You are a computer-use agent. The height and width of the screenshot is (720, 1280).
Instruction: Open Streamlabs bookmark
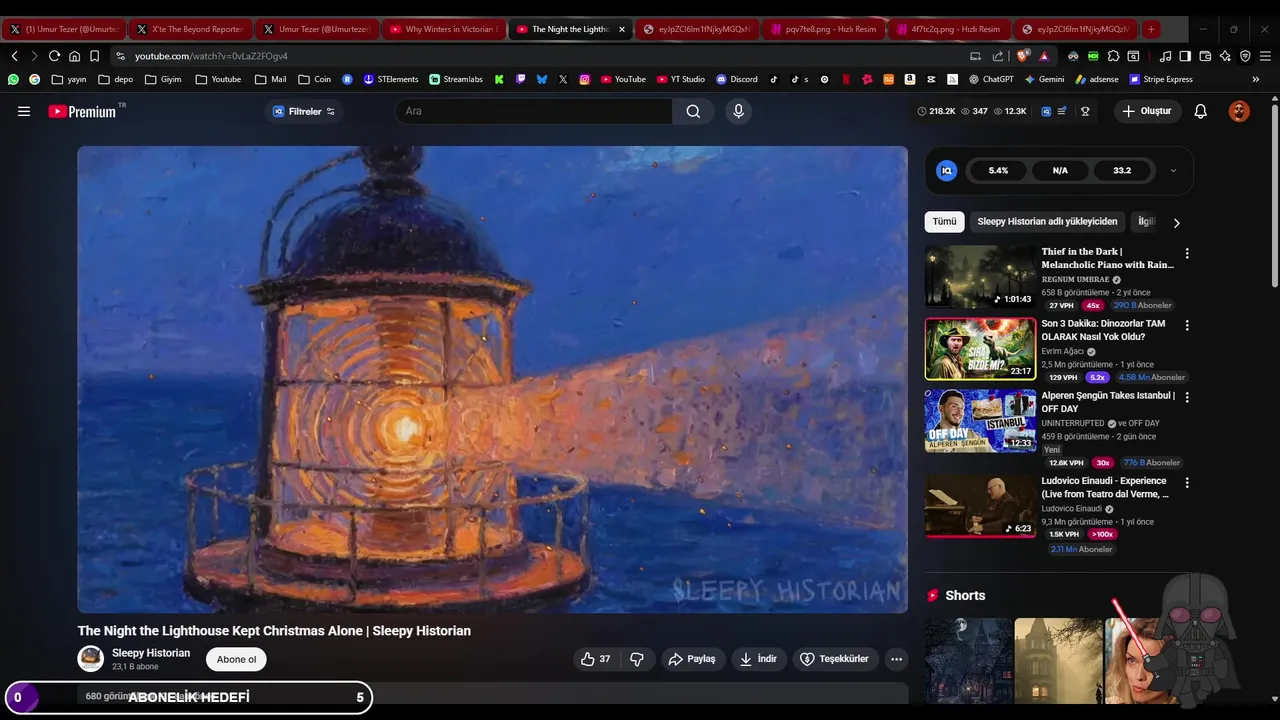[x=456, y=79]
